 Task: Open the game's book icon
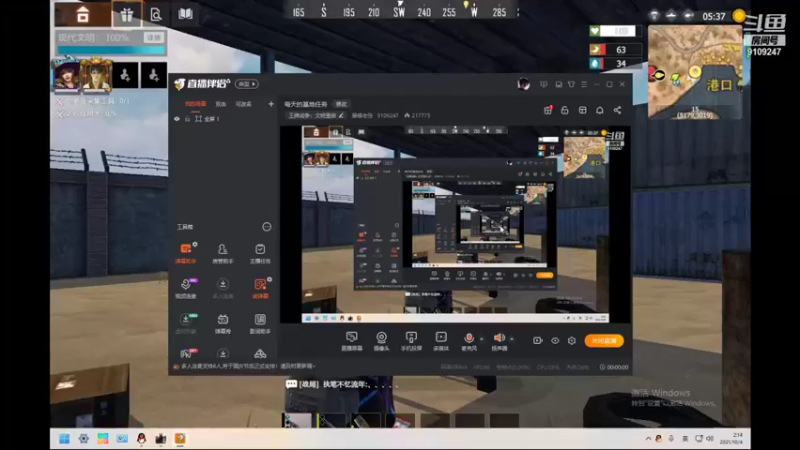[185, 14]
